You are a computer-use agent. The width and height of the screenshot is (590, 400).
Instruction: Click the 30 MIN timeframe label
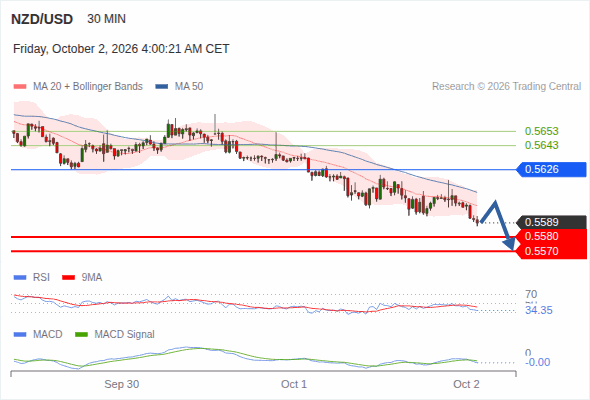click(106, 19)
